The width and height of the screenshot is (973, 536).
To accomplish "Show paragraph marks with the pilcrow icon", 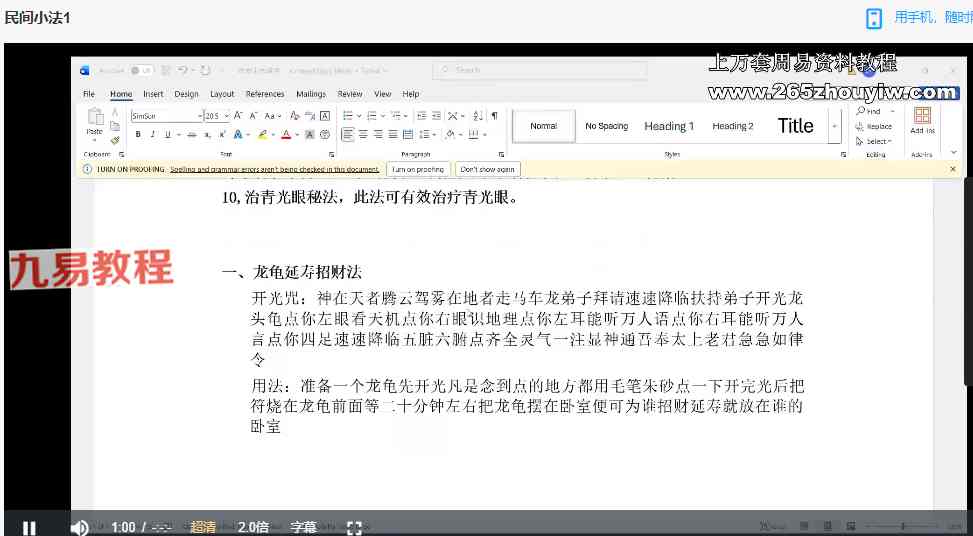I will [x=495, y=115].
